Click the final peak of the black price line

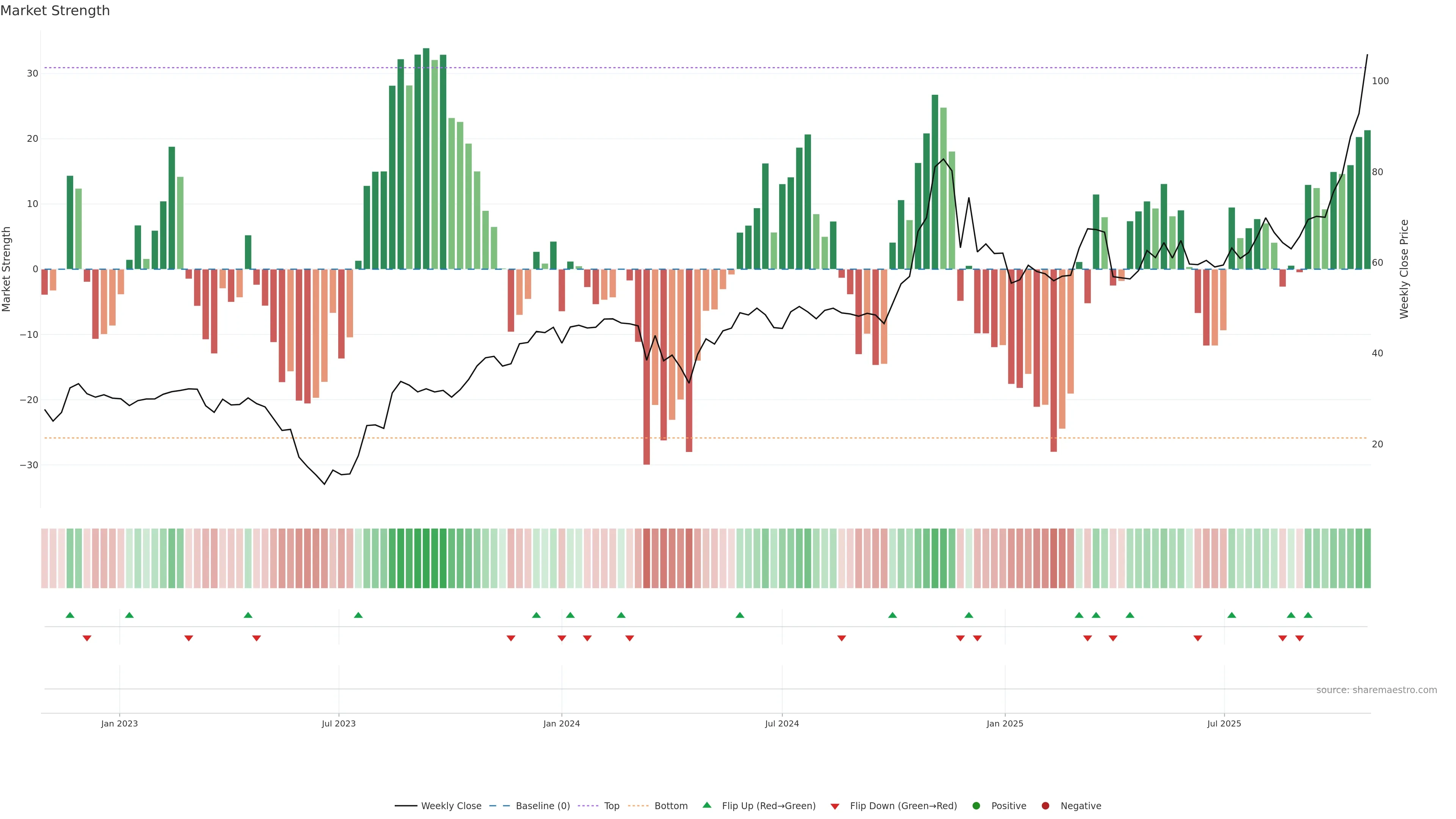point(1367,55)
